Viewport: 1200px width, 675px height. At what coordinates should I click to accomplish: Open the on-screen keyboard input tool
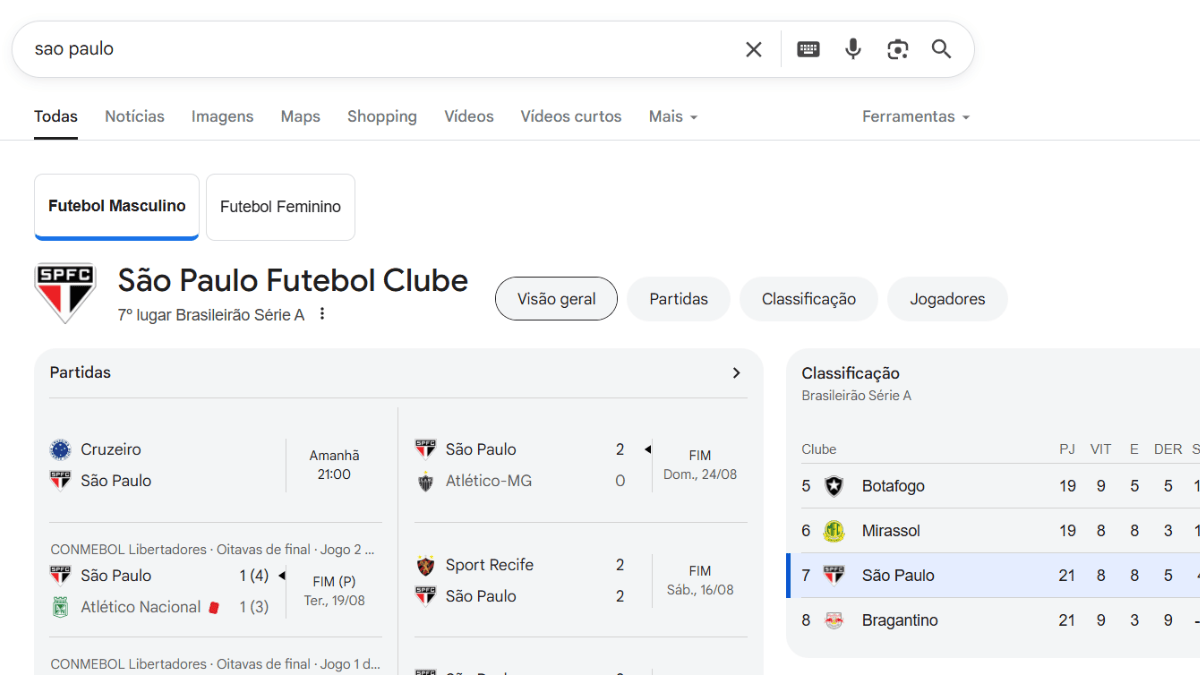pos(808,49)
